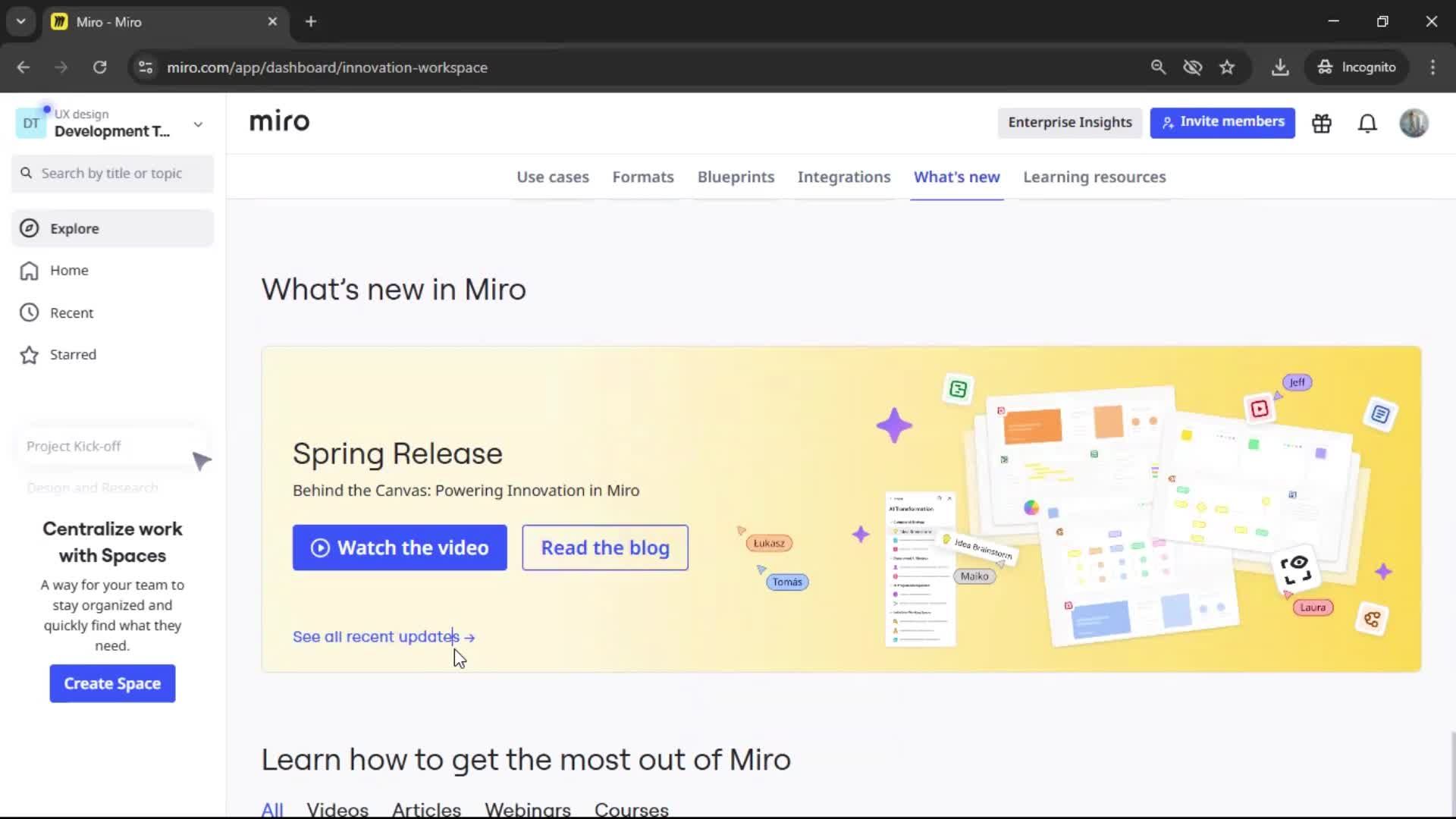Open Explore in the sidebar
Viewport: 1456px width, 819px height.
pyautogui.click(x=112, y=228)
